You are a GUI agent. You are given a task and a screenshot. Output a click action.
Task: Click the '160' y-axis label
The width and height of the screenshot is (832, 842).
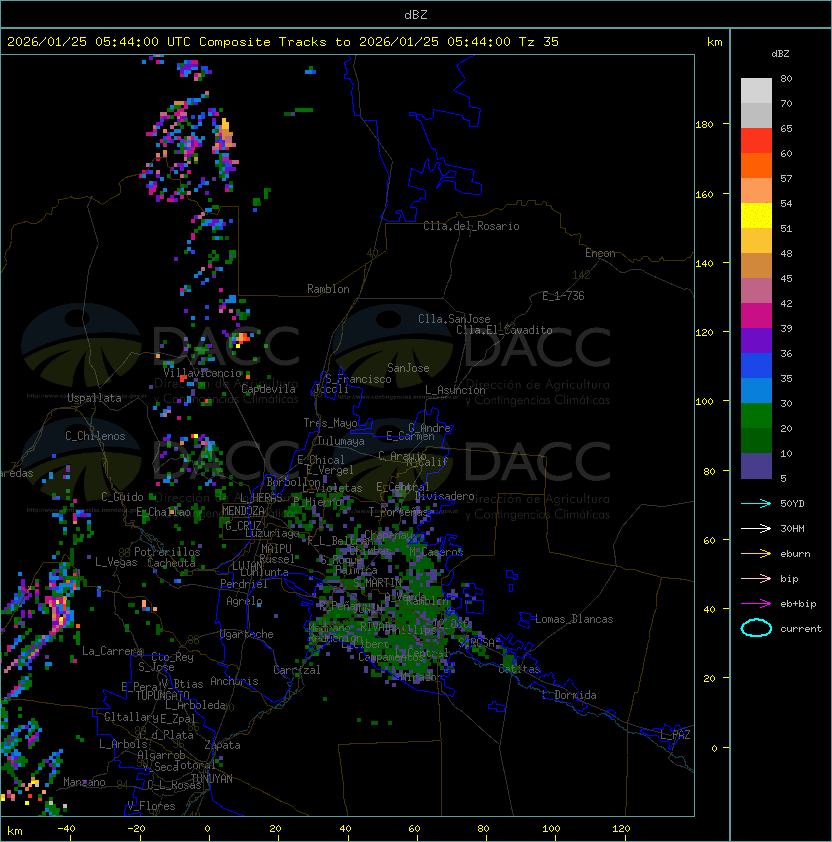coord(704,194)
